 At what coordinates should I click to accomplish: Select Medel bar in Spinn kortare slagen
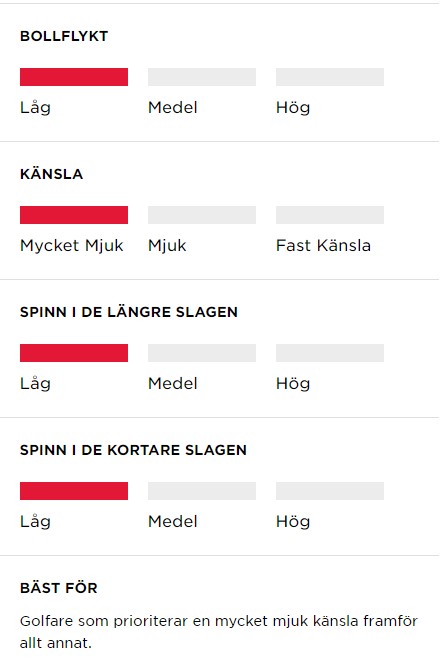click(202, 491)
